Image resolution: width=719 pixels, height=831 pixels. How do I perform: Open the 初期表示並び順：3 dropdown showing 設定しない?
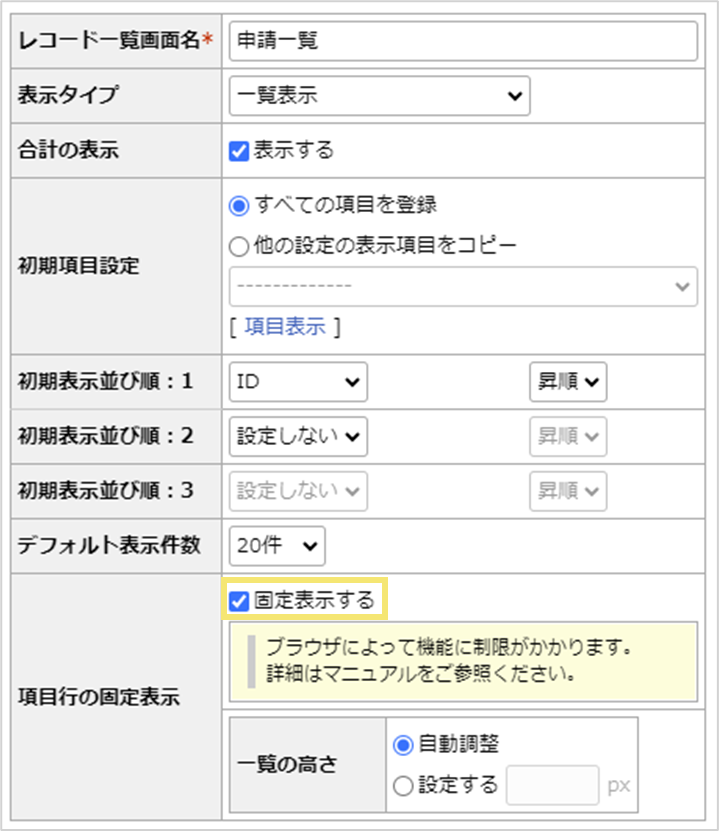296,491
